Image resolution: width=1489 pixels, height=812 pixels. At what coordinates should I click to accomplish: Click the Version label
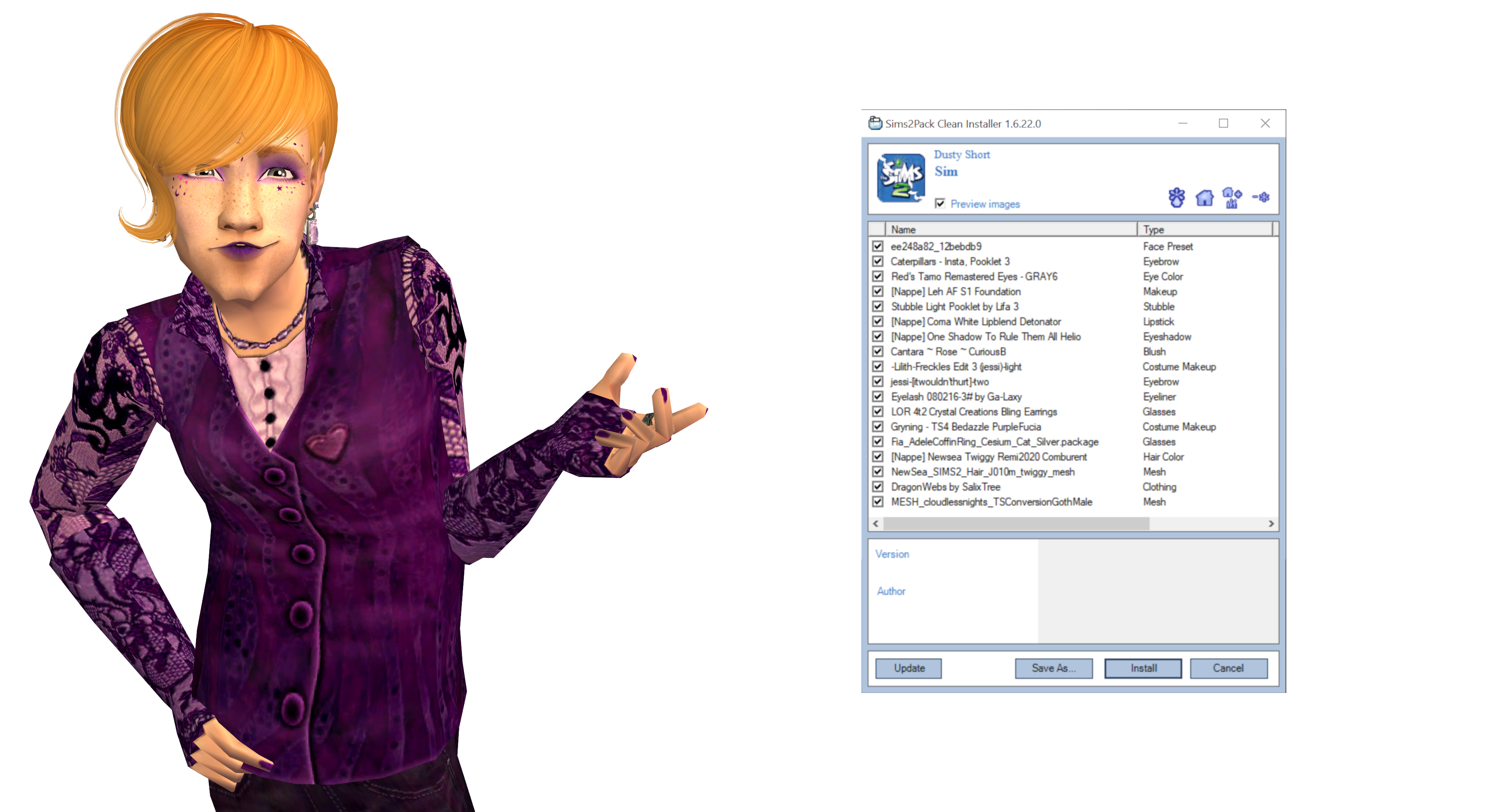tap(892, 554)
